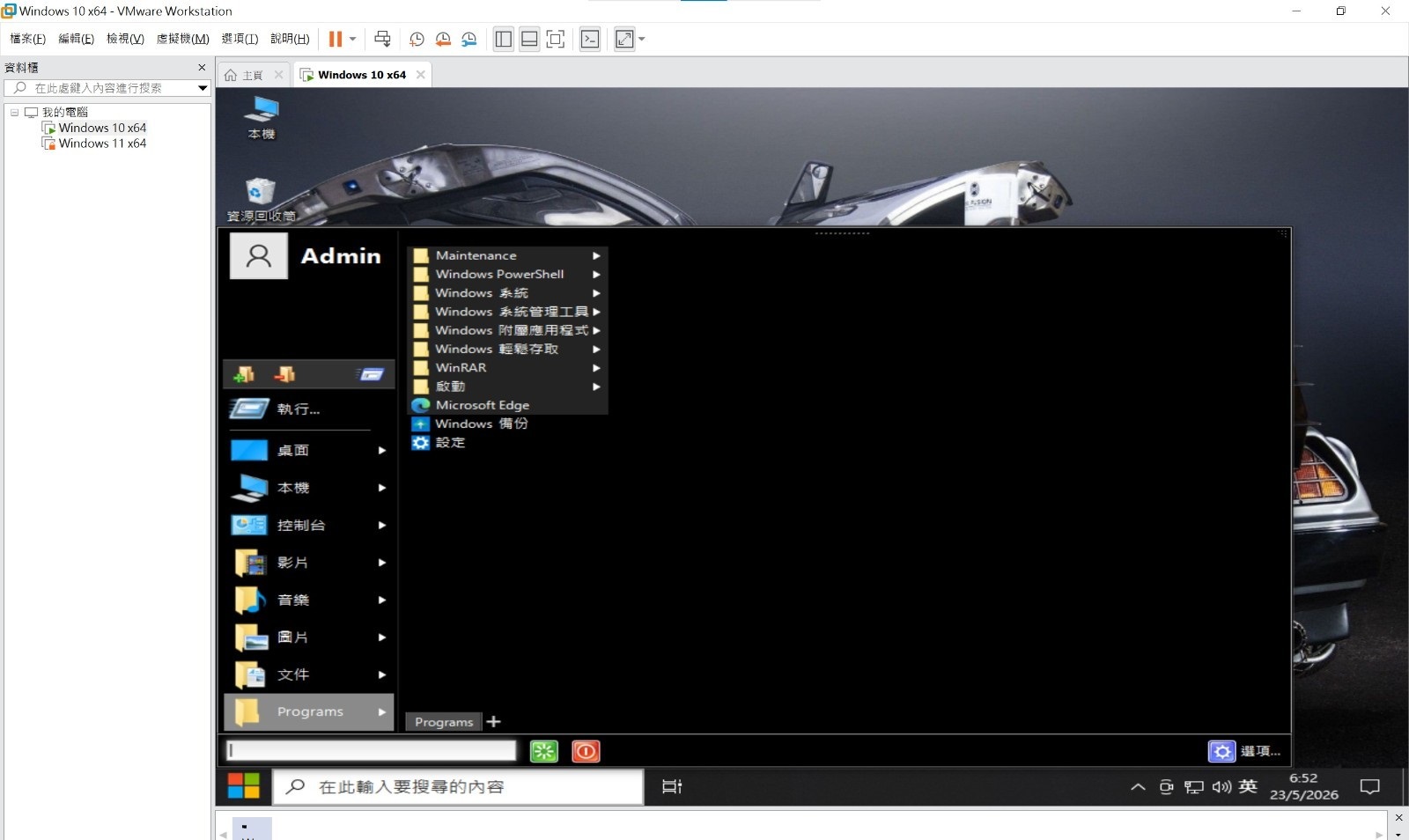1409x840 pixels.
Task: Expand the 控制台 control panel submenu
Action: (309, 525)
